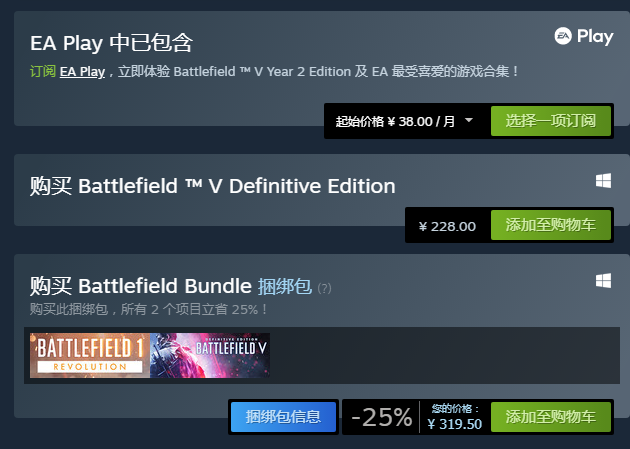Screen dimensions: 630x449
Task: Click the EA Play logo
Action: tap(584, 37)
